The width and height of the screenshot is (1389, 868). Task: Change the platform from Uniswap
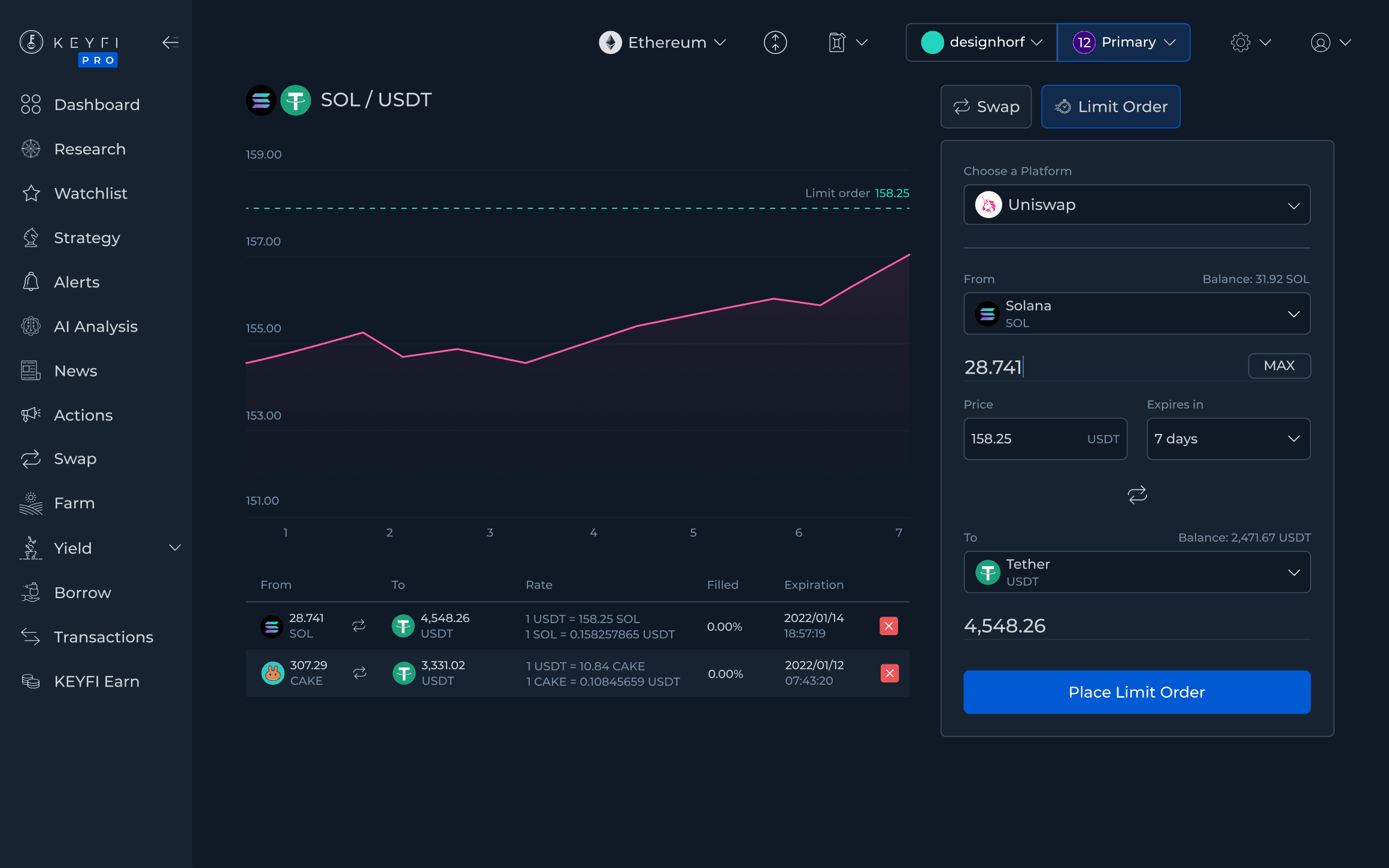[1136, 204]
